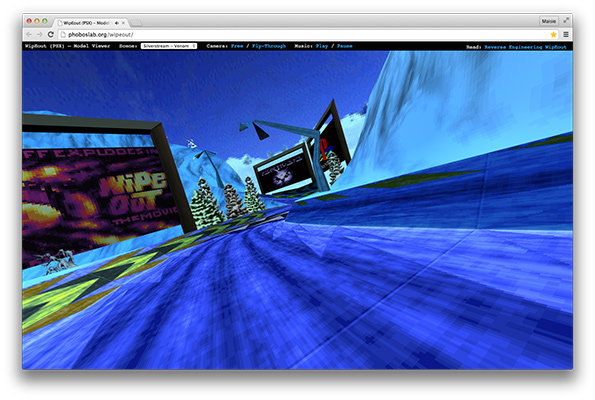The height and width of the screenshot is (400, 595).
Task: Bookmark page with the star icon
Action: point(554,35)
